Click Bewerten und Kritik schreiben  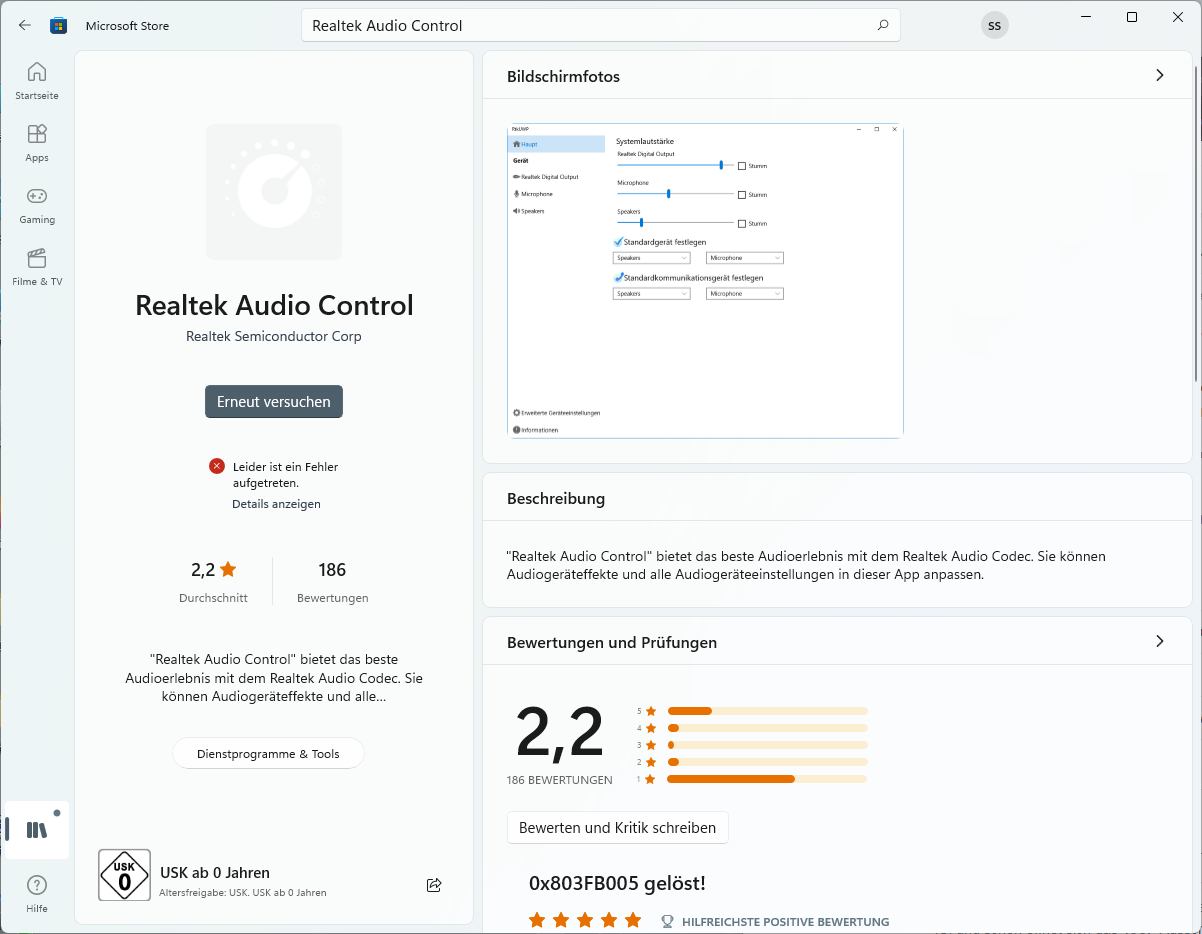point(618,828)
